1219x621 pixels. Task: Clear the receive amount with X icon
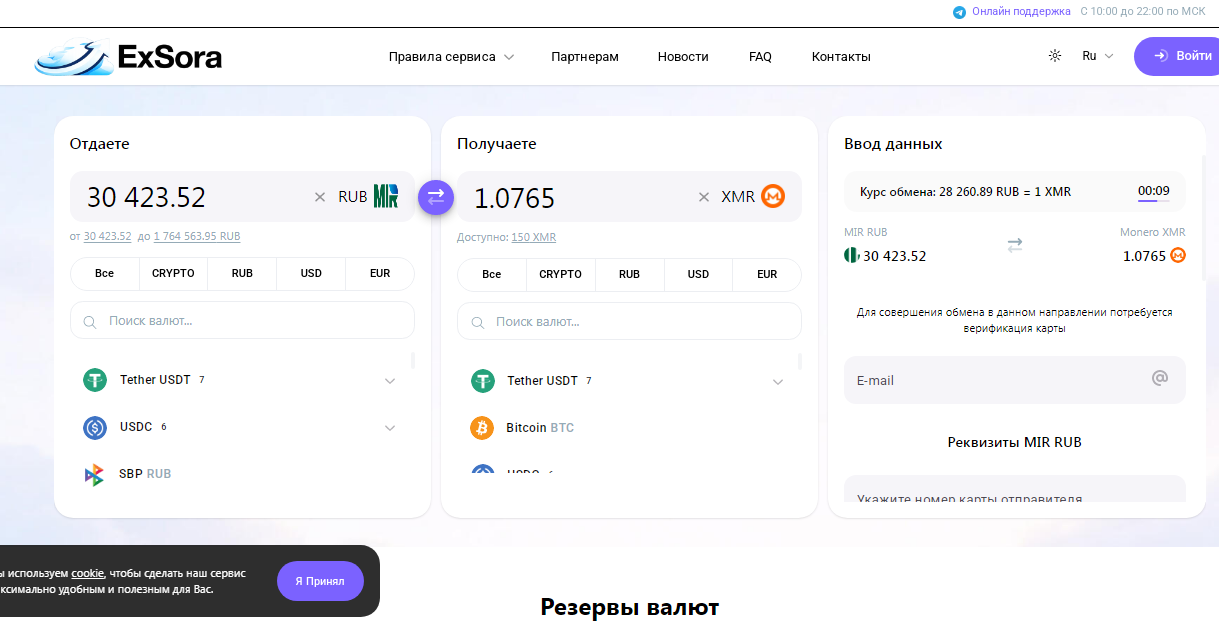point(704,197)
